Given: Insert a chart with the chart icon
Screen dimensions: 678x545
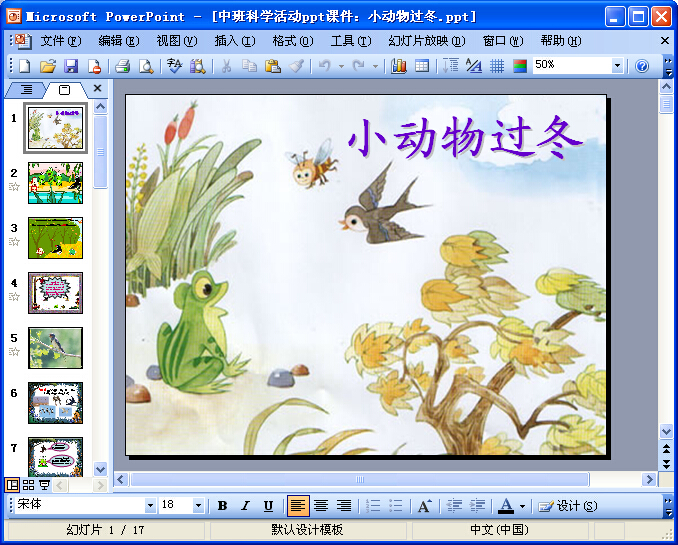Looking at the screenshot, I should [399, 66].
